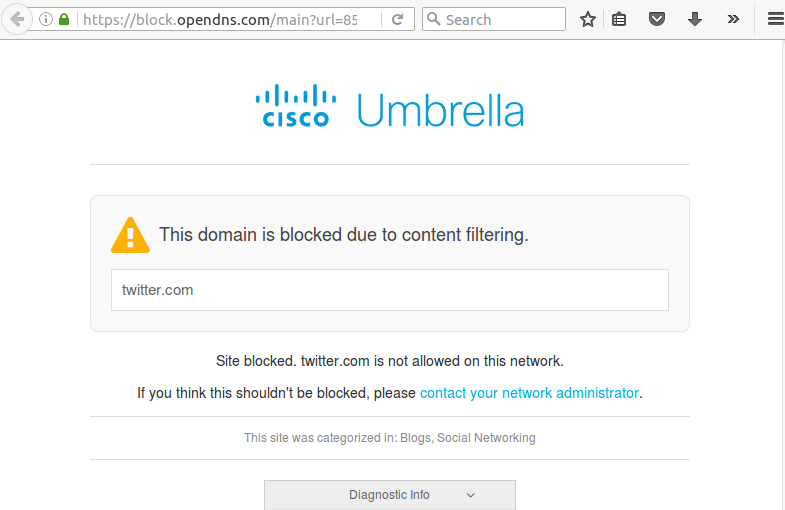This screenshot has width=785, height=510.
Task: Click the yellow warning triangle icon
Action: coord(130,236)
